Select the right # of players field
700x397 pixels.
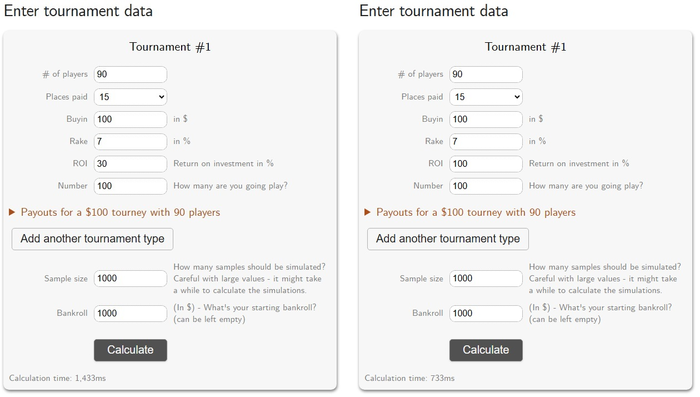coord(486,75)
